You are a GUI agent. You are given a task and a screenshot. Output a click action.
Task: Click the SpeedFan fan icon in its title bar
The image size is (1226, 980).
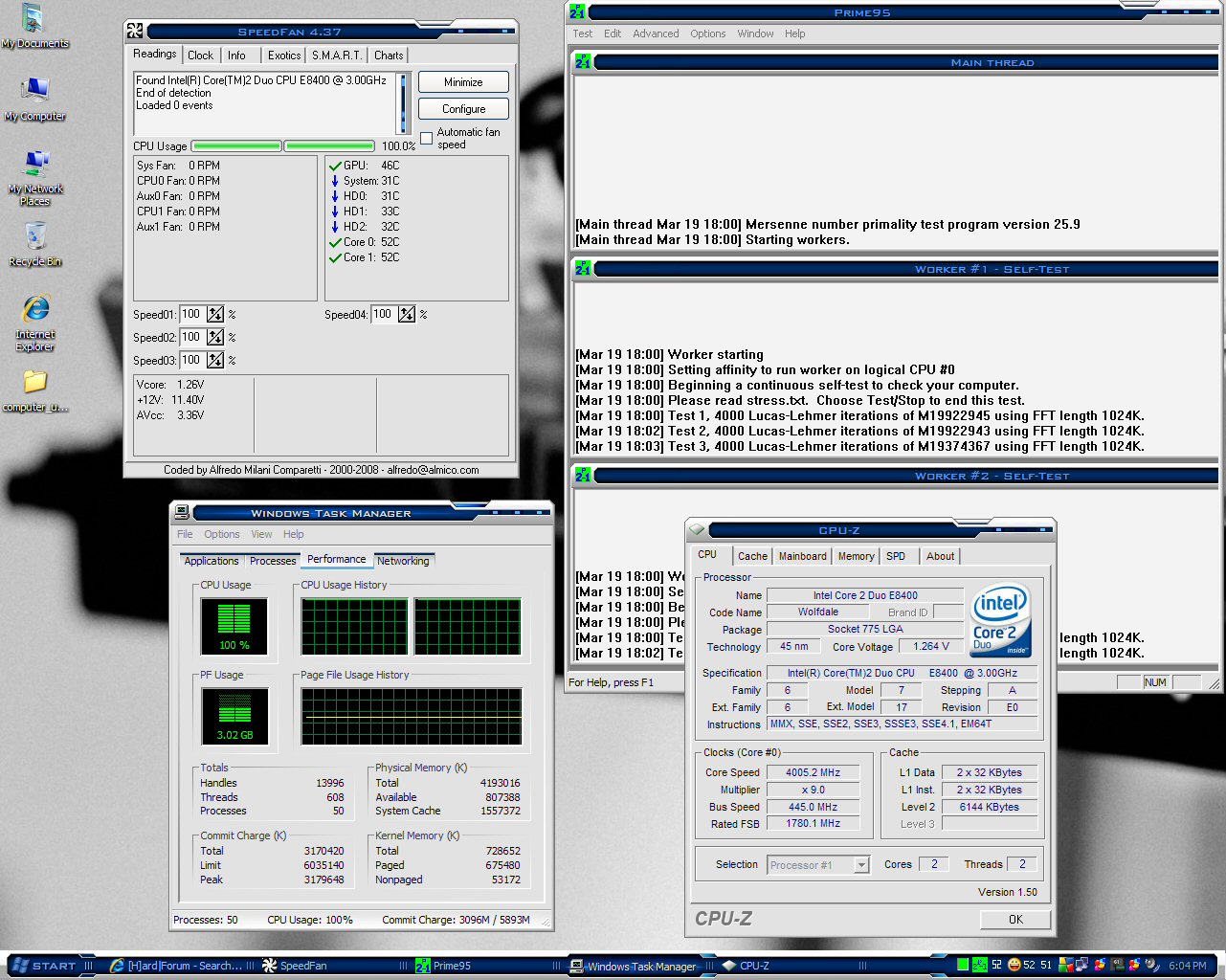(x=135, y=31)
